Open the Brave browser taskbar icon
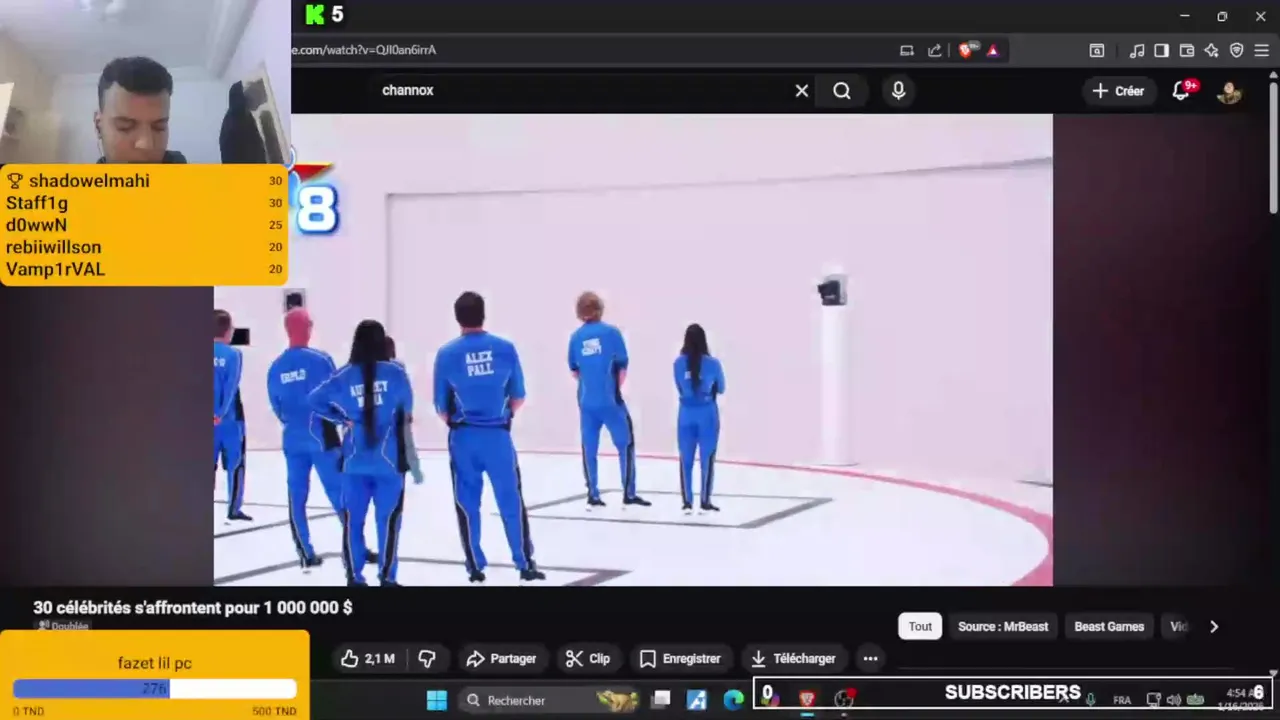 coord(807,700)
